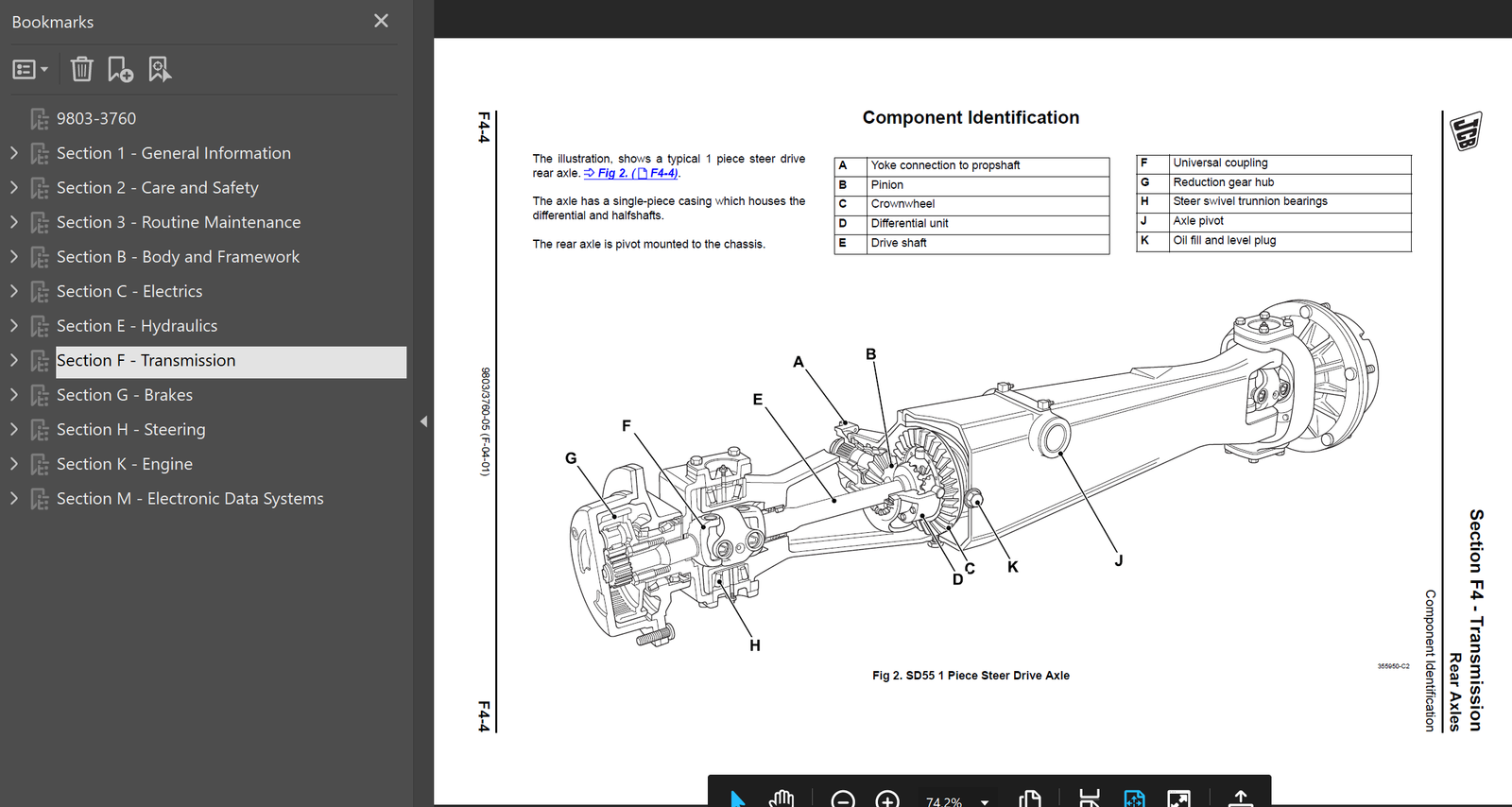Select Section K - Engine bookmark
Screen dimensions: 1512x807
point(125,464)
